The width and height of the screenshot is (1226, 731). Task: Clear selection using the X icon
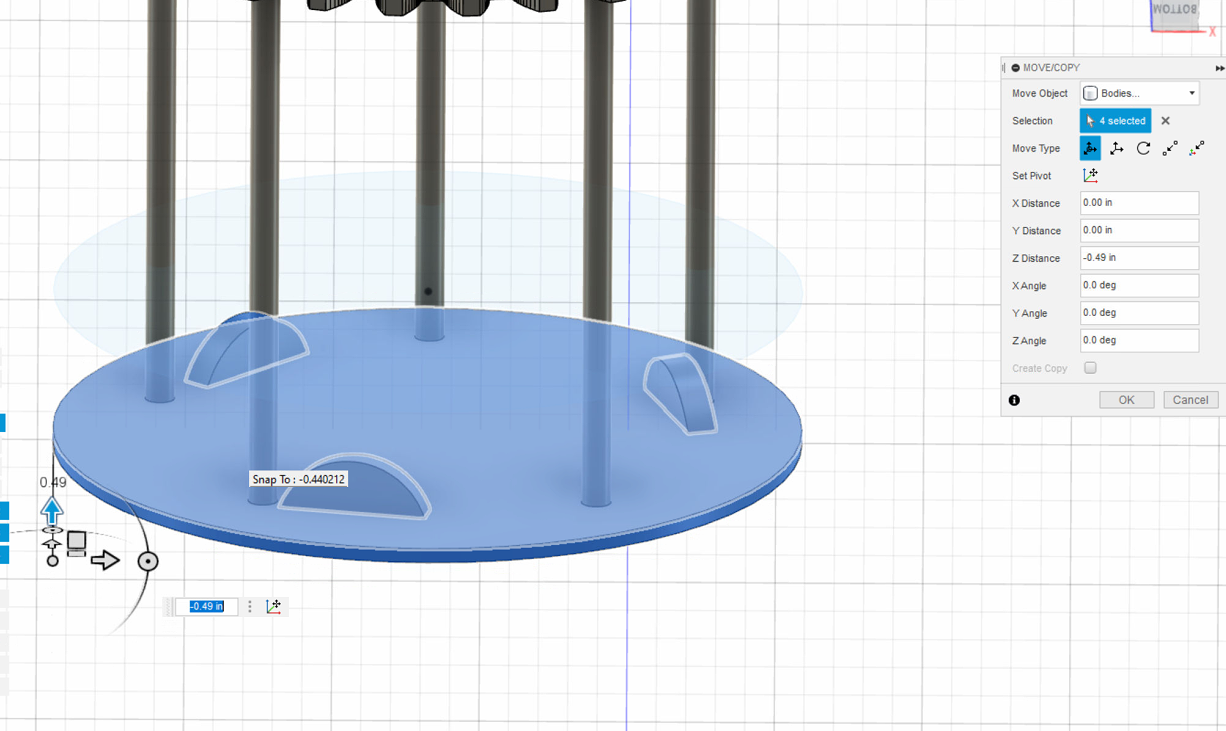click(1165, 120)
